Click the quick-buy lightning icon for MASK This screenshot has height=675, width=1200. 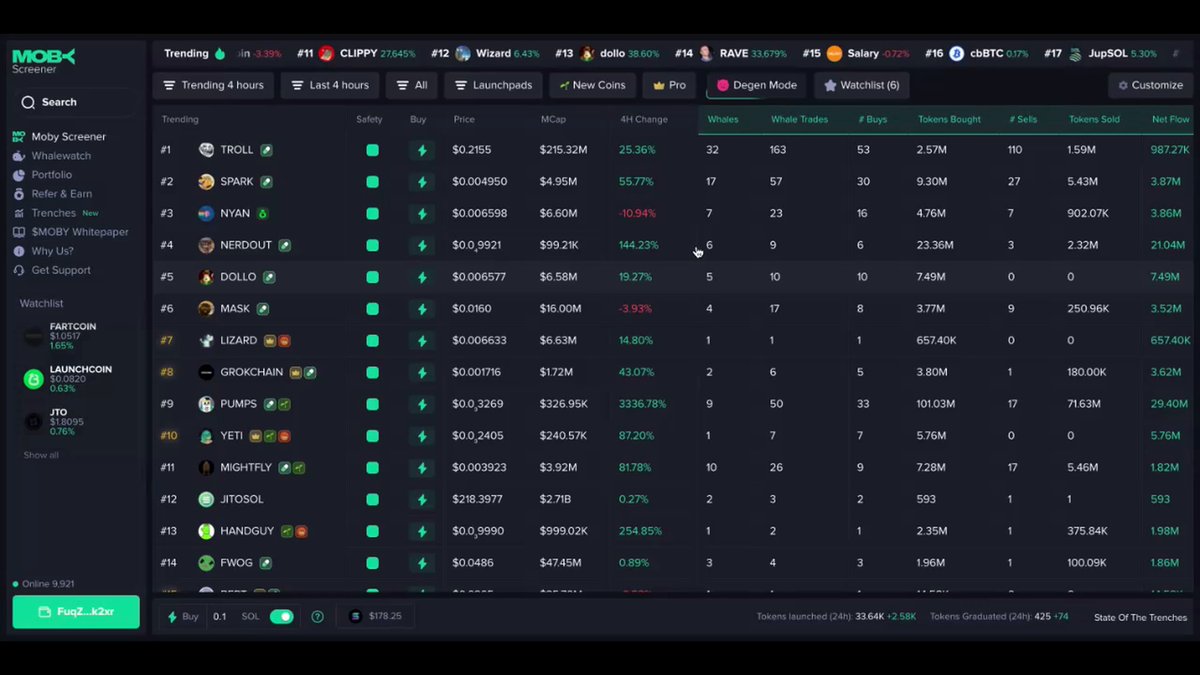(x=422, y=309)
